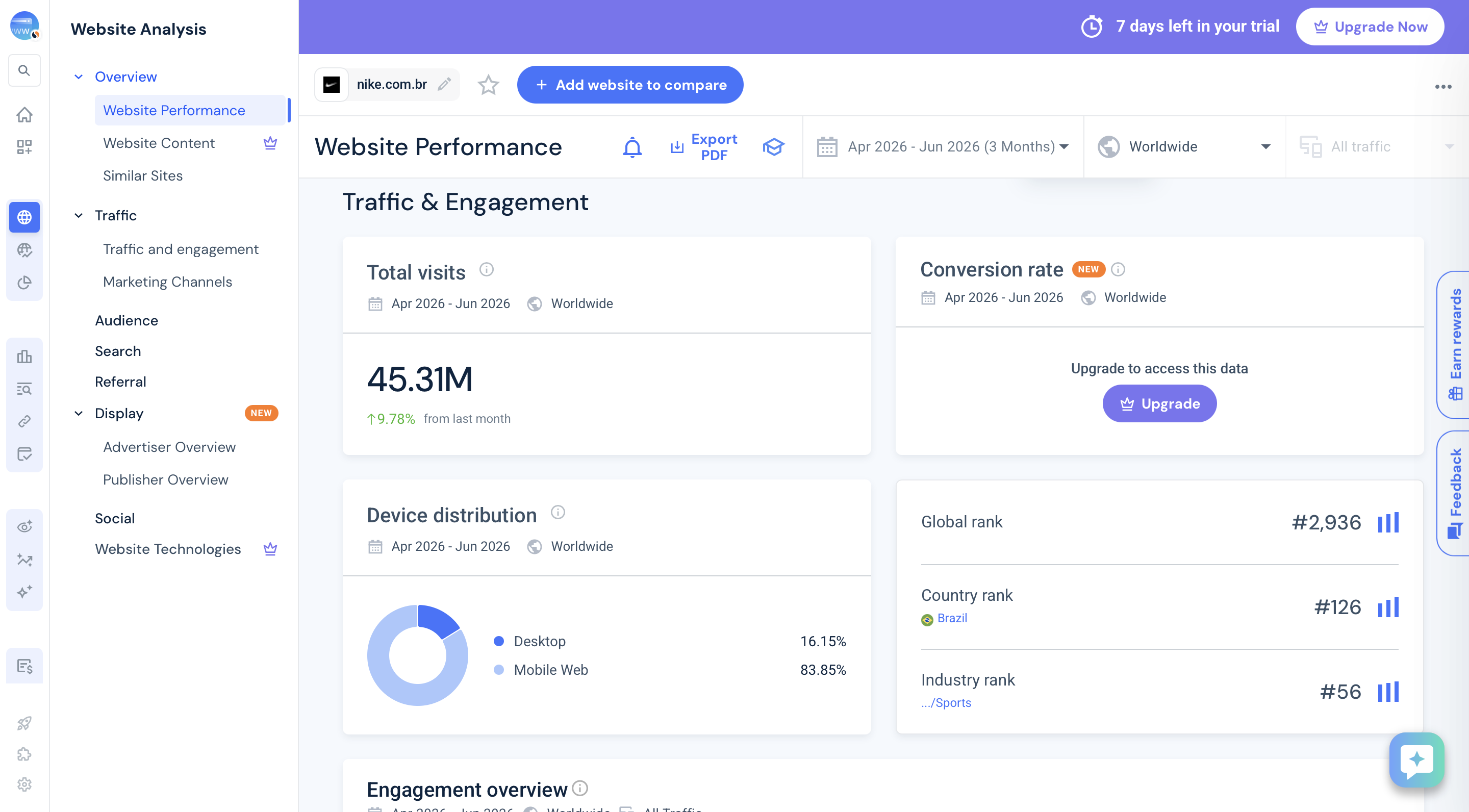Open the globe trend icon in left rail
Viewport: 1469px width, 812px height.
coord(24,250)
